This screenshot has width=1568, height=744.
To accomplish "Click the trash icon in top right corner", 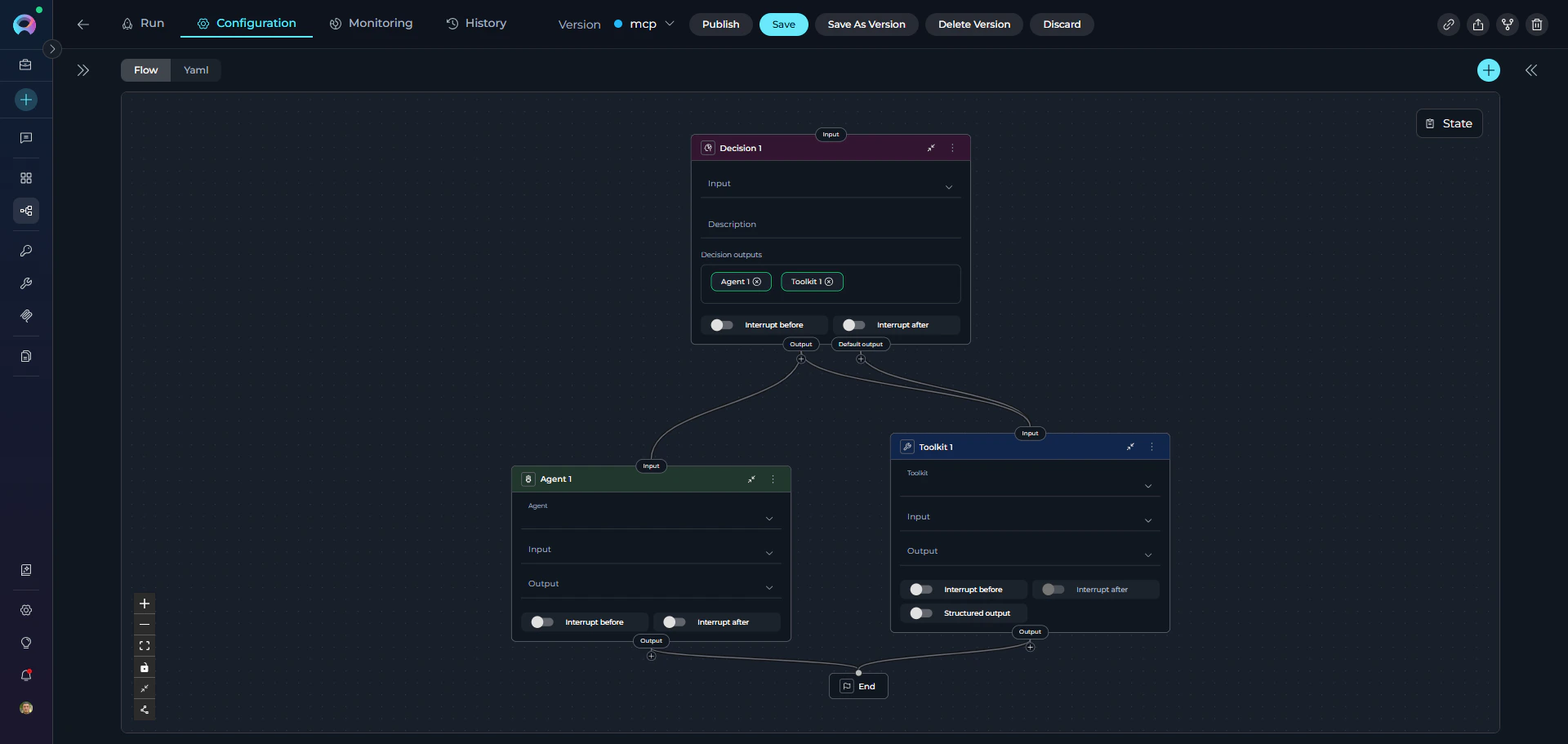I will 1537,25.
